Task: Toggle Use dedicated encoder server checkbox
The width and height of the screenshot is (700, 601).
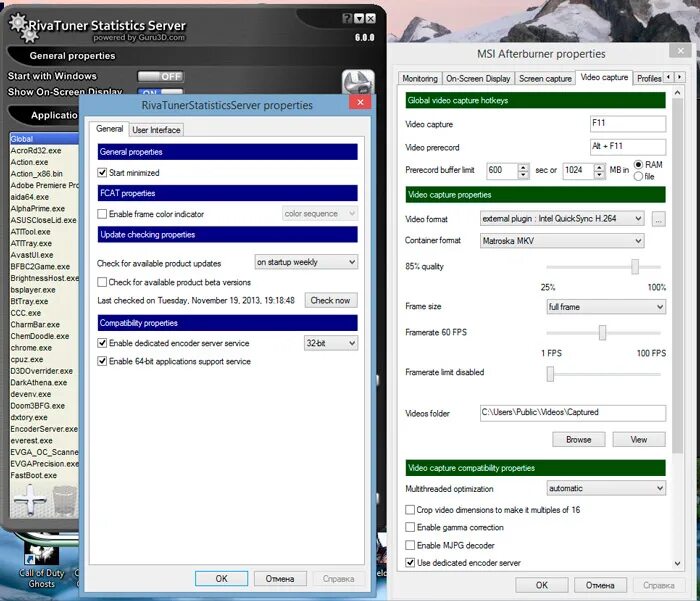Action: 410,563
